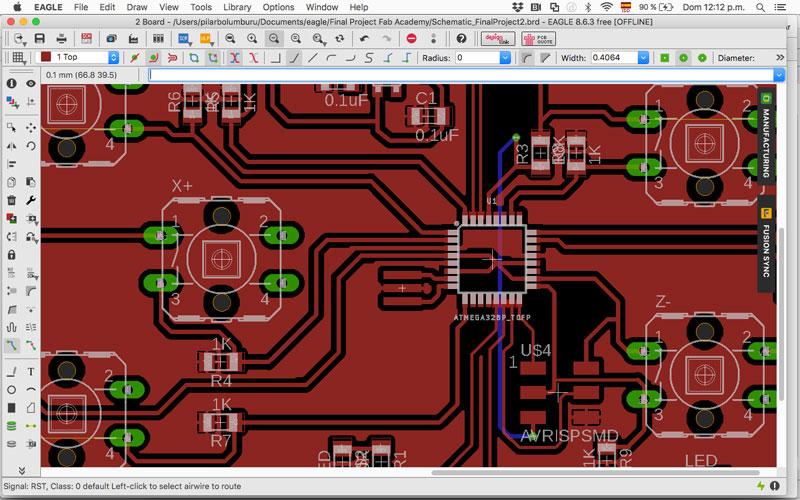Select the 45 degree wire bend style
Image resolution: width=800 pixels, height=500 pixels.
tap(294, 58)
